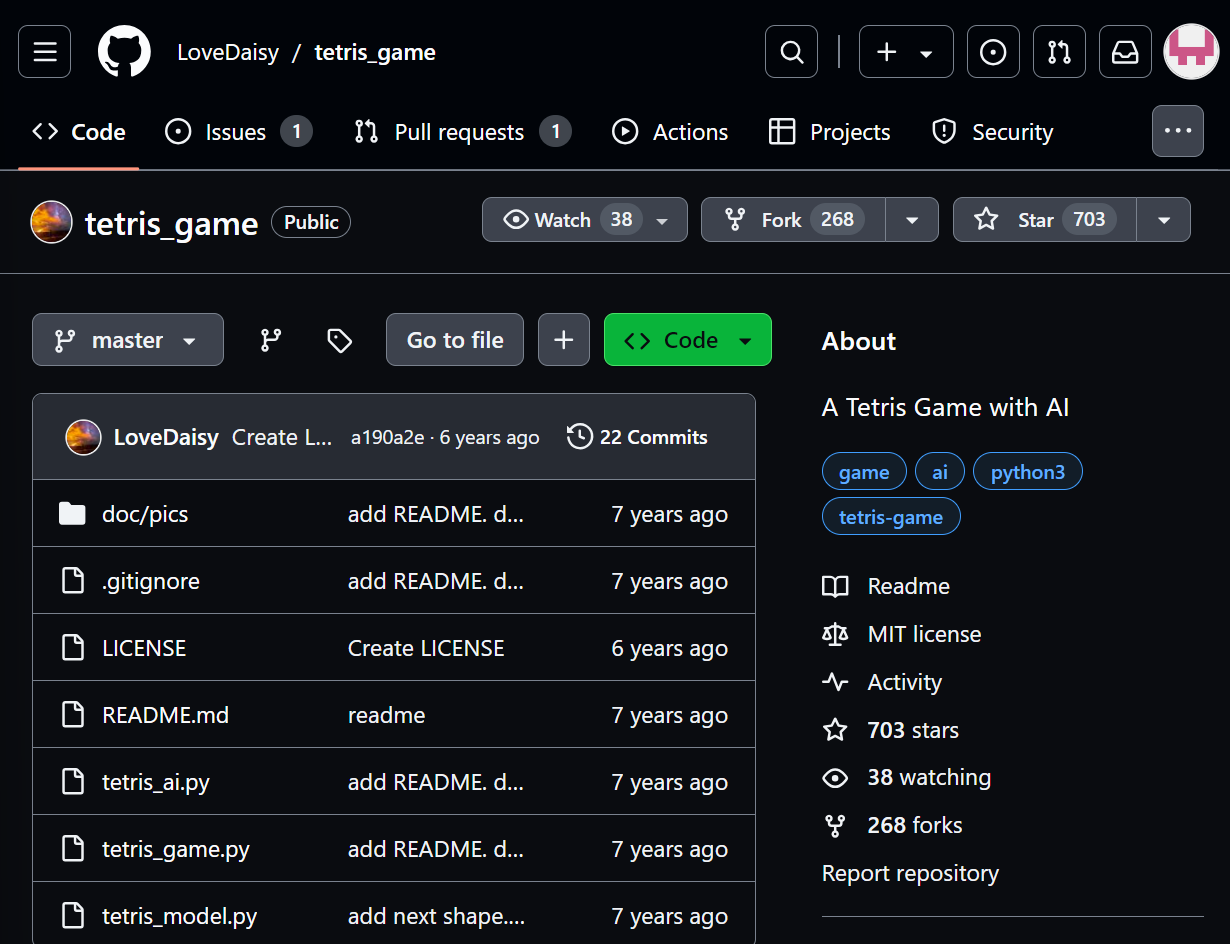Expand the Fork options dropdown arrow

(912, 220)
